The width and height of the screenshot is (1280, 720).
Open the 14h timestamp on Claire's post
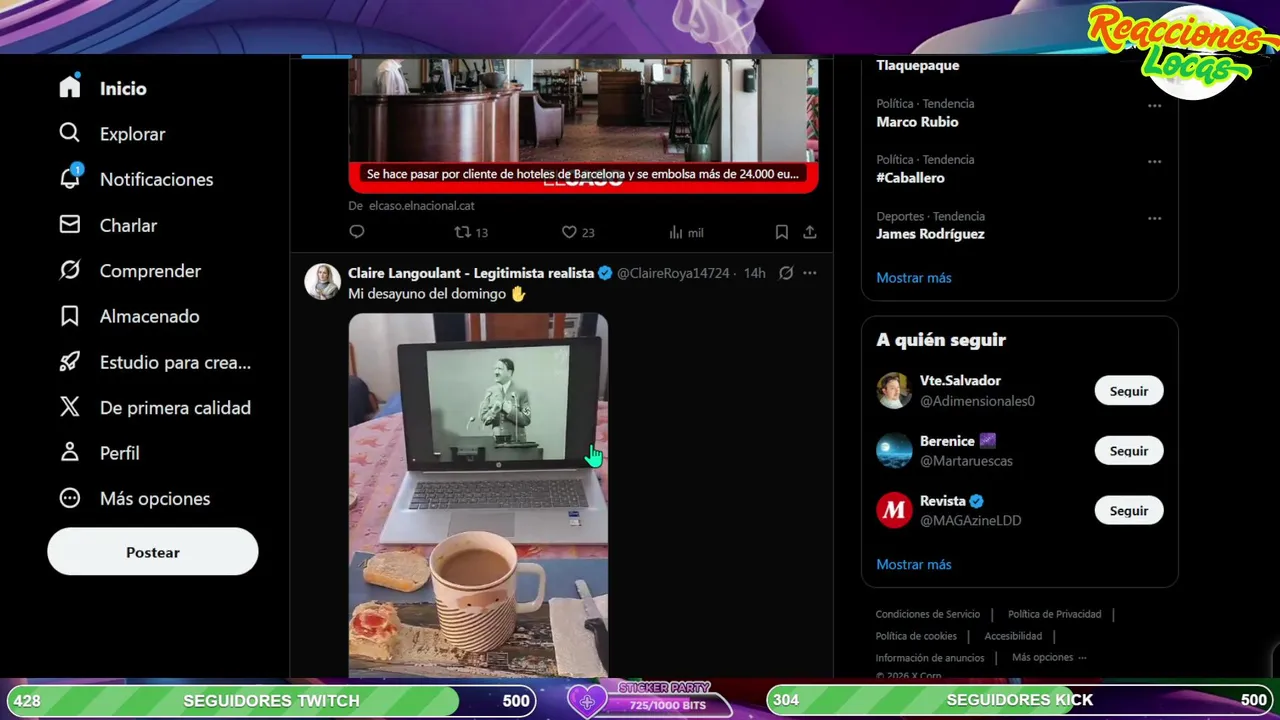pos(755,273)
